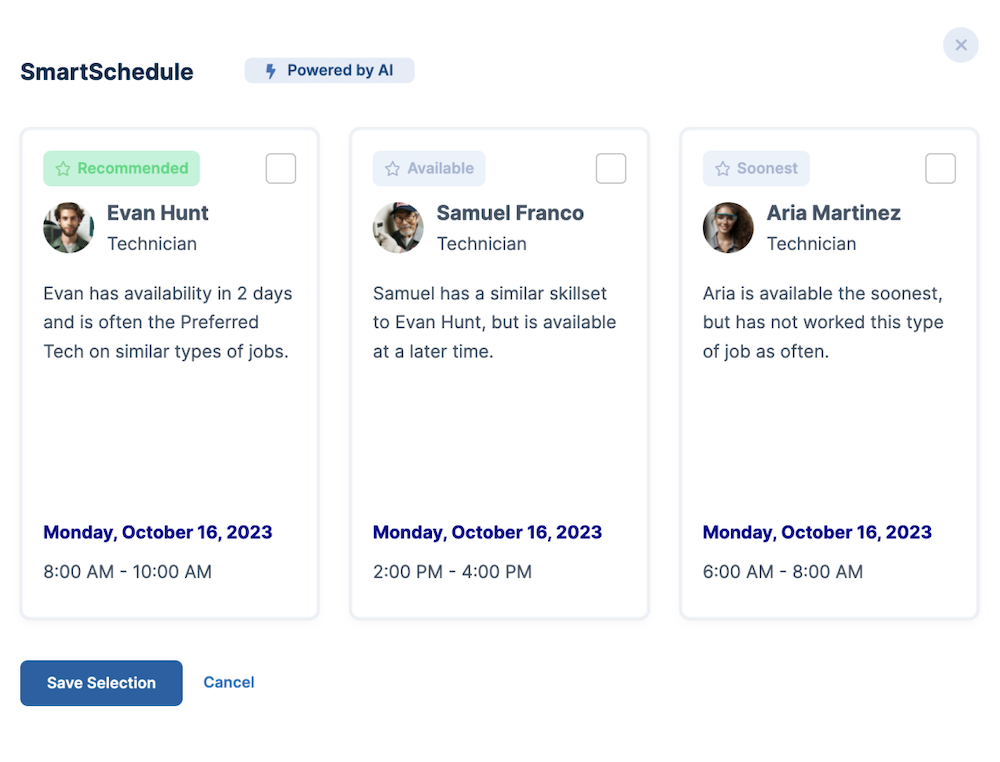The image size is (1000, 762).
Task: Select the 8:00 AM - 10:00 AM slot
Action: click(127, 572)
